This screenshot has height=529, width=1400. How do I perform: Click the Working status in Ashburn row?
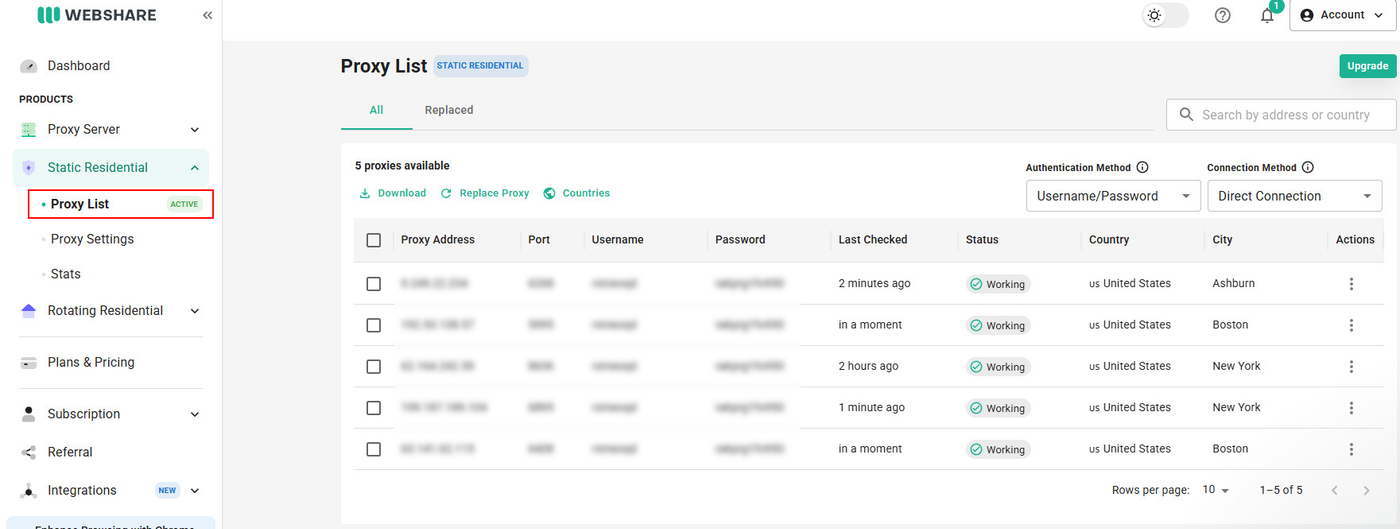click(x=998, y=284)
